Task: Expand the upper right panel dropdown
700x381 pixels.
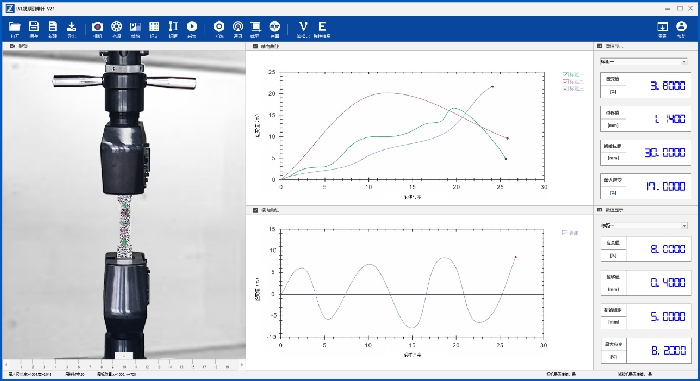Action: click(x=643, y=62)
